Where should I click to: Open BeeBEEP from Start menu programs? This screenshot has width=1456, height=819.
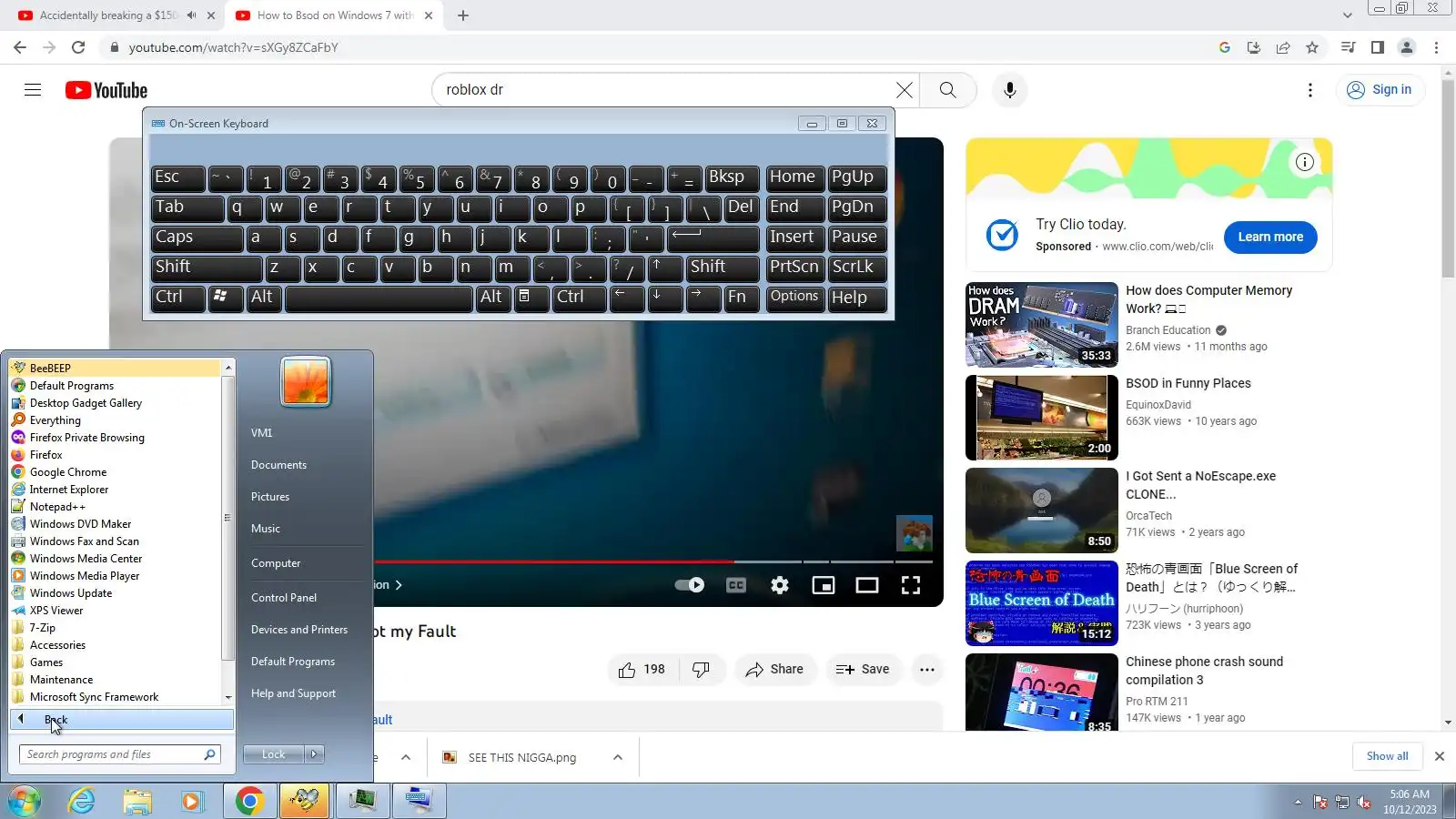point(115,368)
